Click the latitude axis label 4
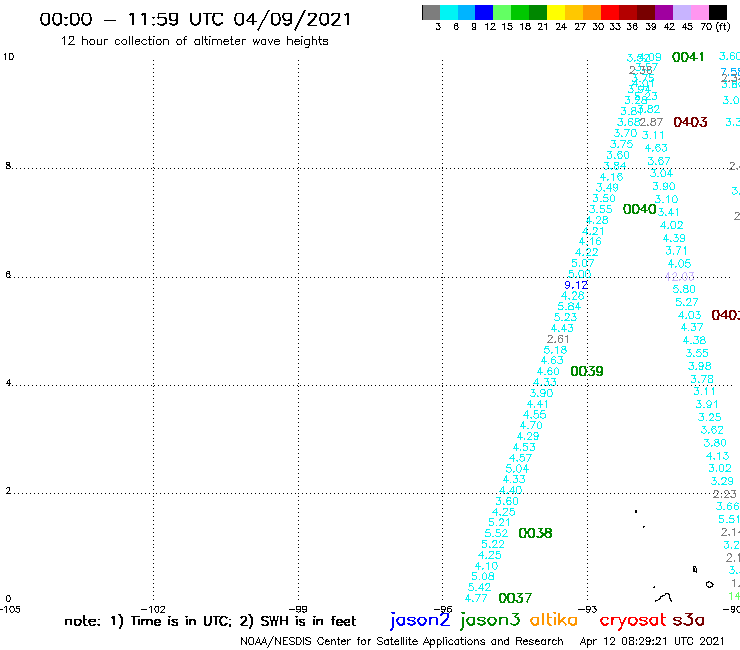 pyautogui.click(x=8, y=382)
